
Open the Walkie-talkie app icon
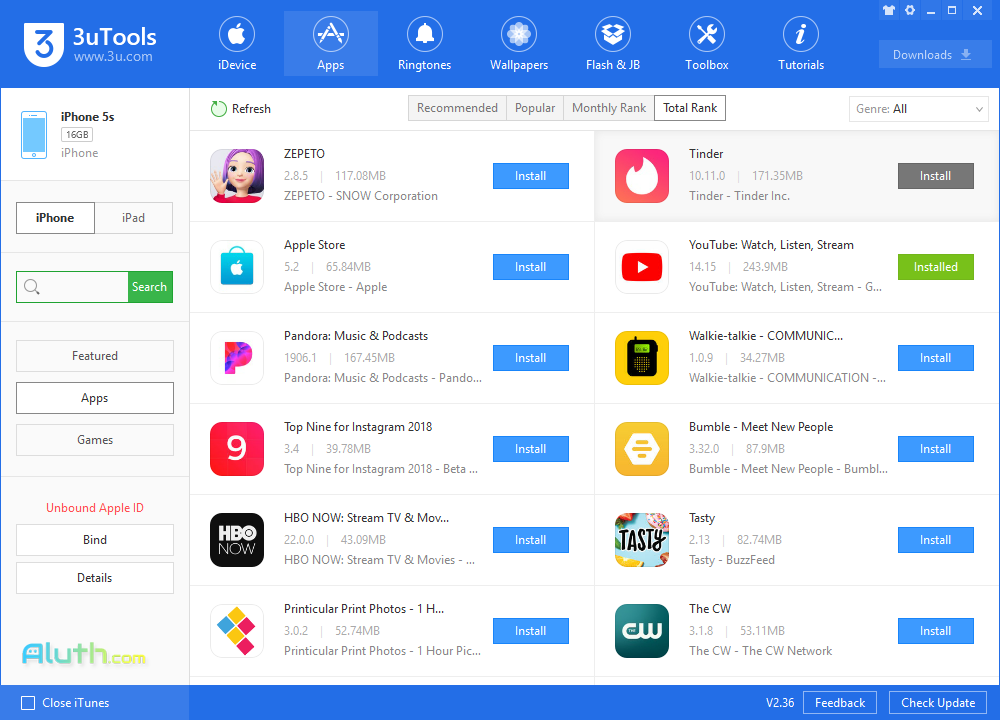(642, 358)
